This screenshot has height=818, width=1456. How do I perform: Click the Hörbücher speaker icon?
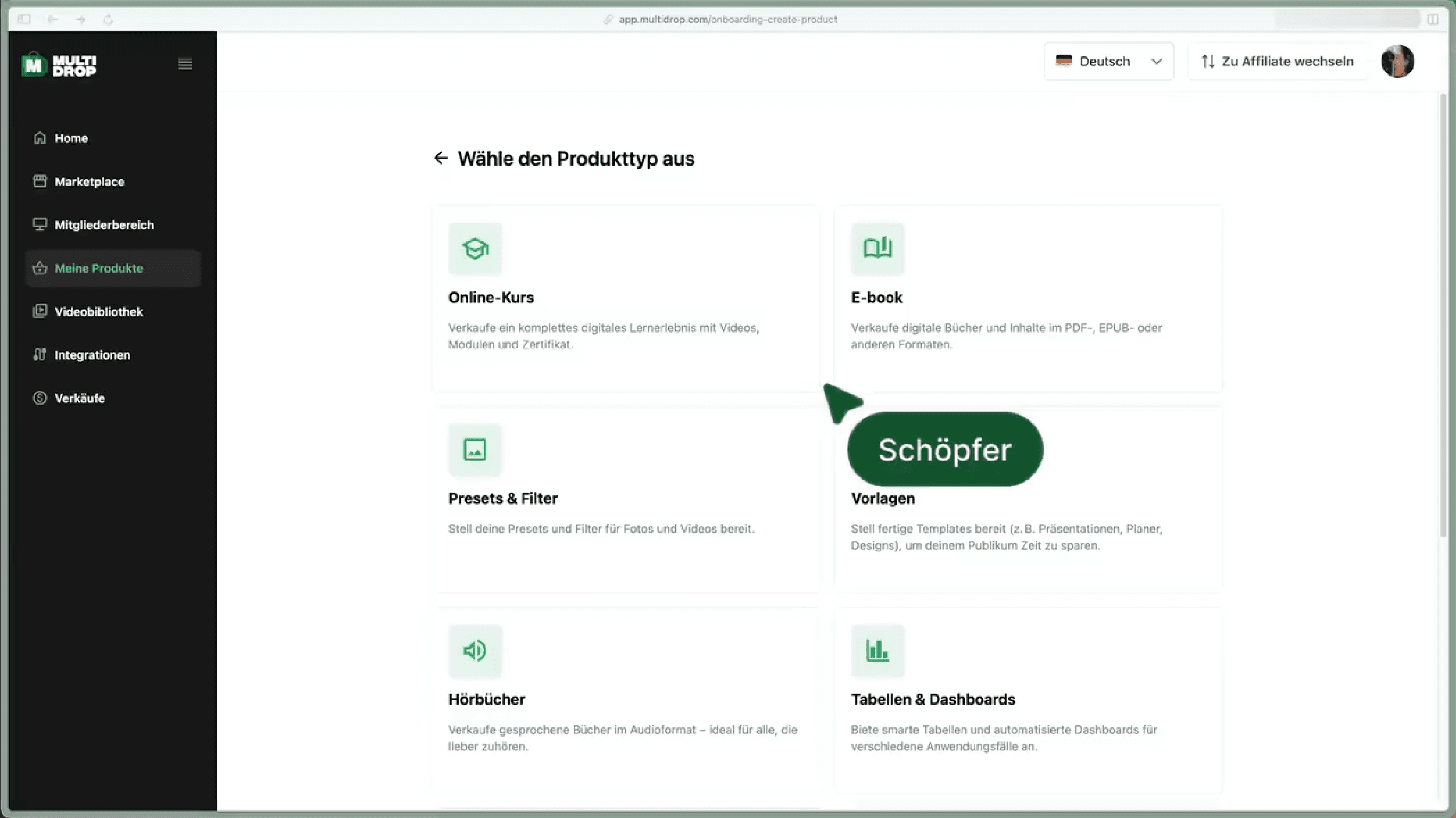[475, 651]
